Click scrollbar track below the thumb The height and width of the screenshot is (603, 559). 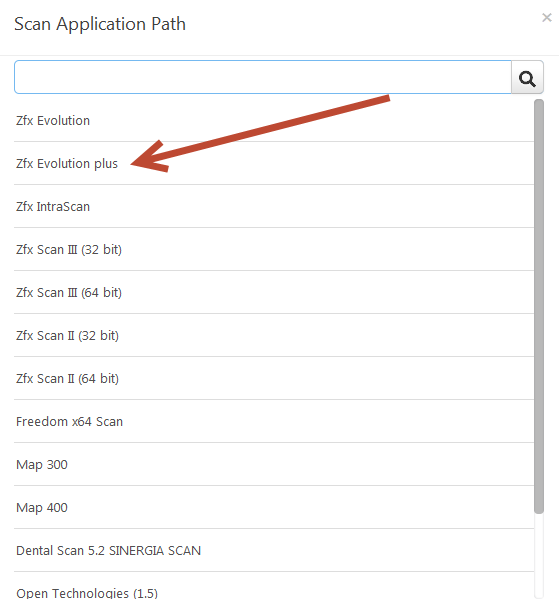click(x=539, y=557)
